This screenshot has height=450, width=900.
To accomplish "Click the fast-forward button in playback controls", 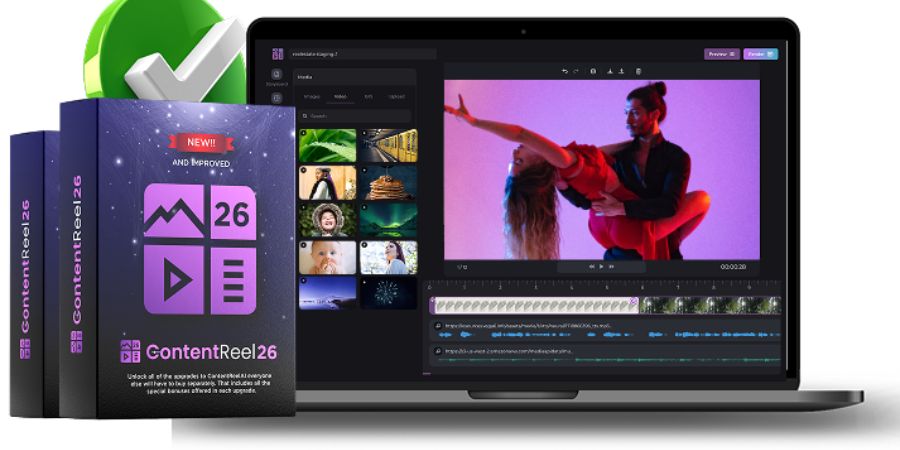I will point(611,267).
